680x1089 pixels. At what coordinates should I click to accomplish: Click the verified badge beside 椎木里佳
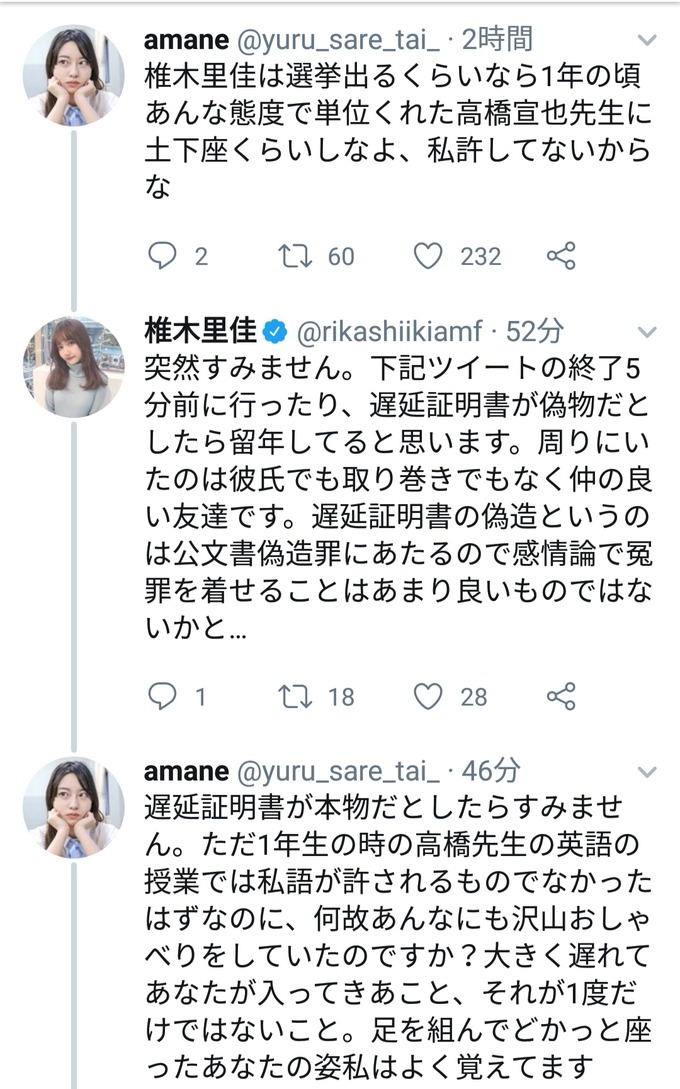click(274, 331)
